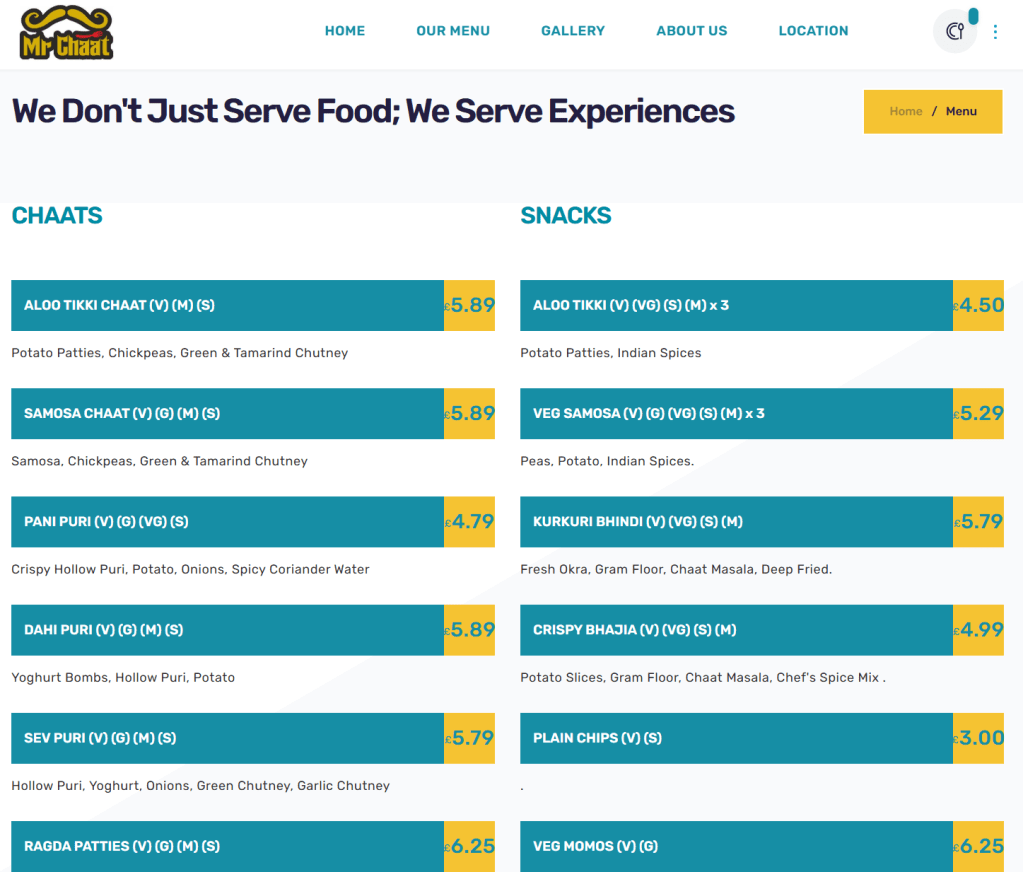Choose the Crispy Bhajia snack item
The width and height of the screenshot is (1023, 872).
[x=634, y=630]
